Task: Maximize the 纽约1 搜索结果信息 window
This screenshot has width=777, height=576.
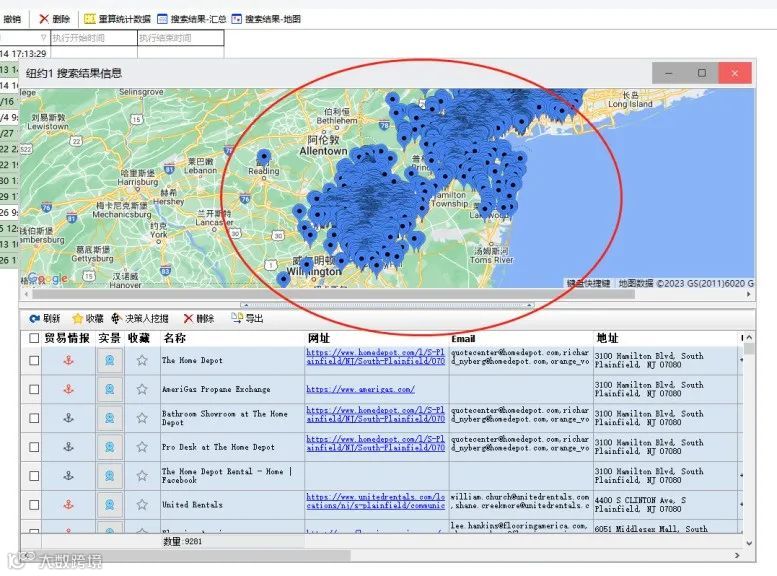Action: click(702, 73)
